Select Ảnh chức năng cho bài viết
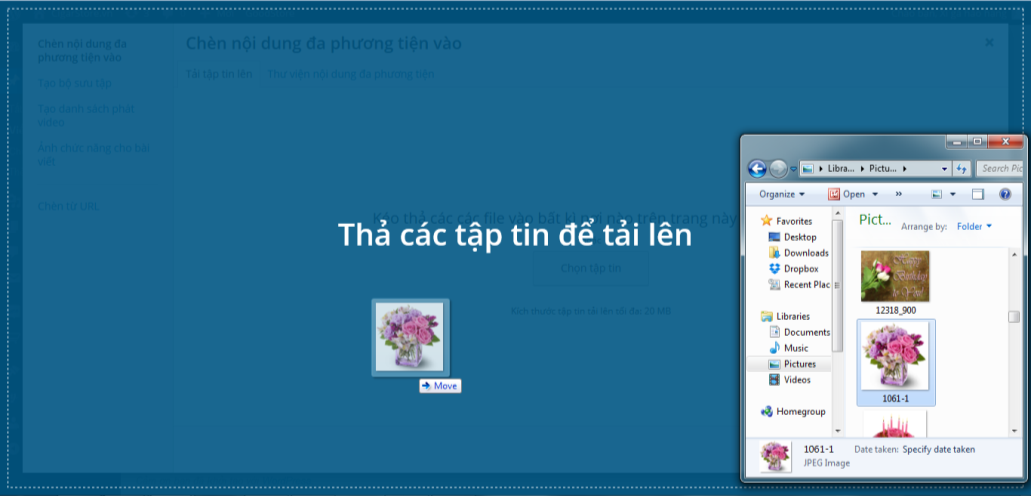This screenshot has height=496, width=1031. [x=93, y=155]
